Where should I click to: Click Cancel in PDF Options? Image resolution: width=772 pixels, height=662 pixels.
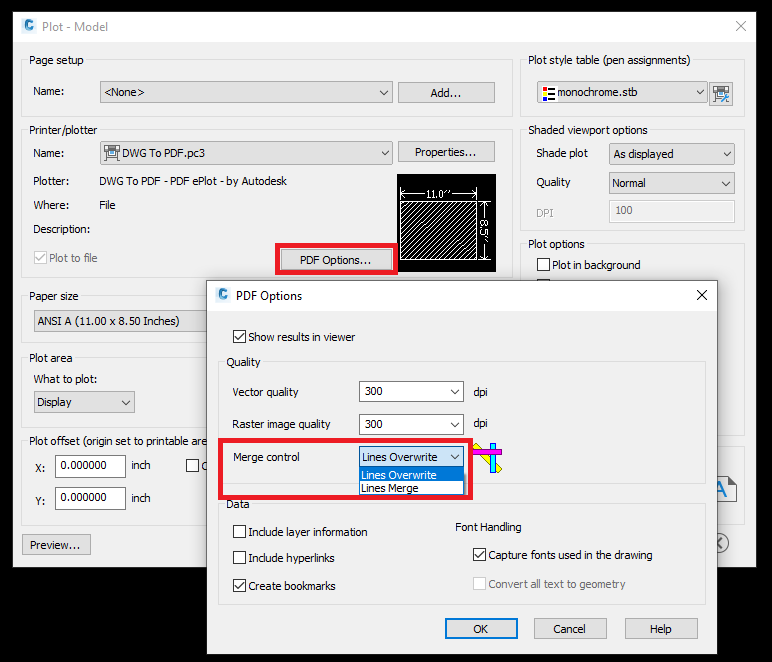(x=570, y=629)
